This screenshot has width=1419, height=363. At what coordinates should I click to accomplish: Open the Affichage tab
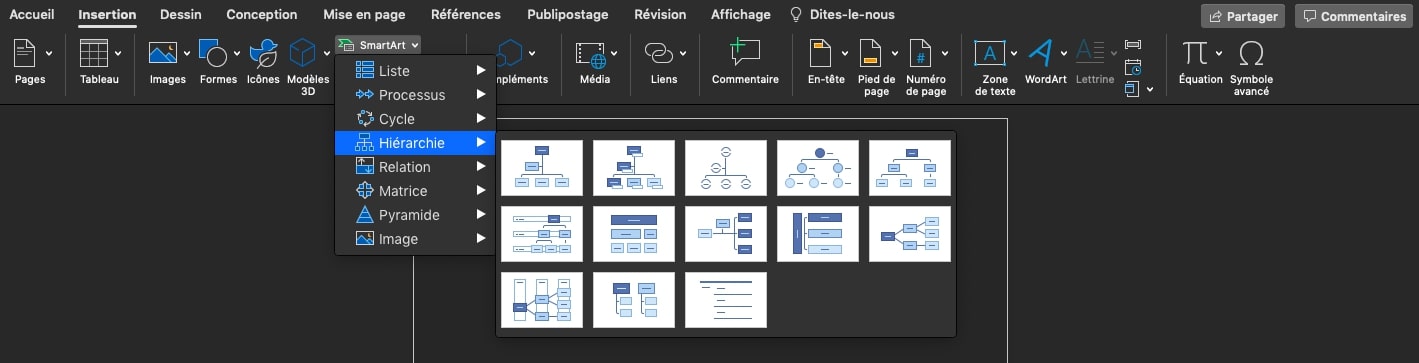pyautogui.click(x=741, y=15)
